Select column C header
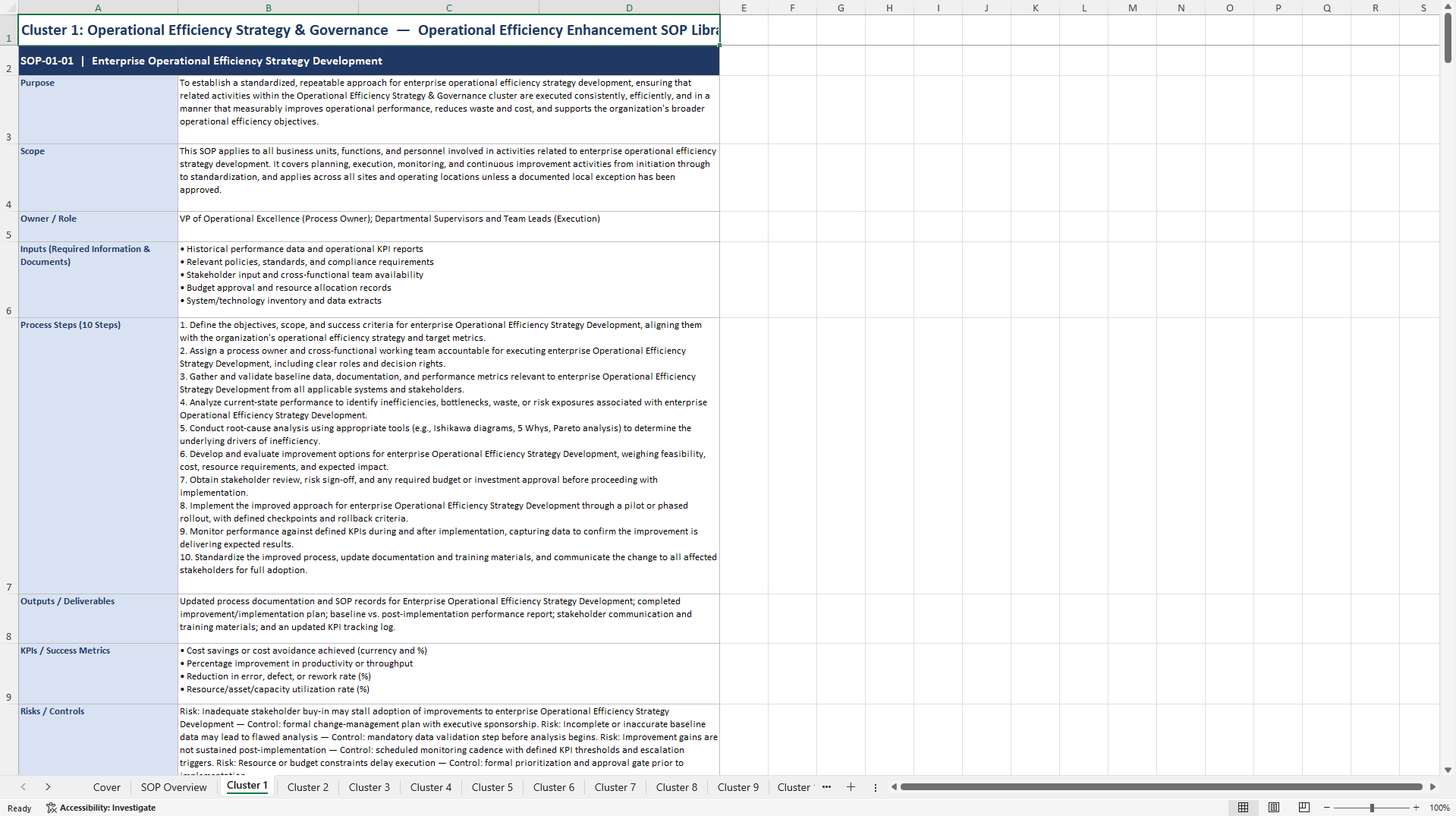The image size is (1456, 816). pos(448,8)
